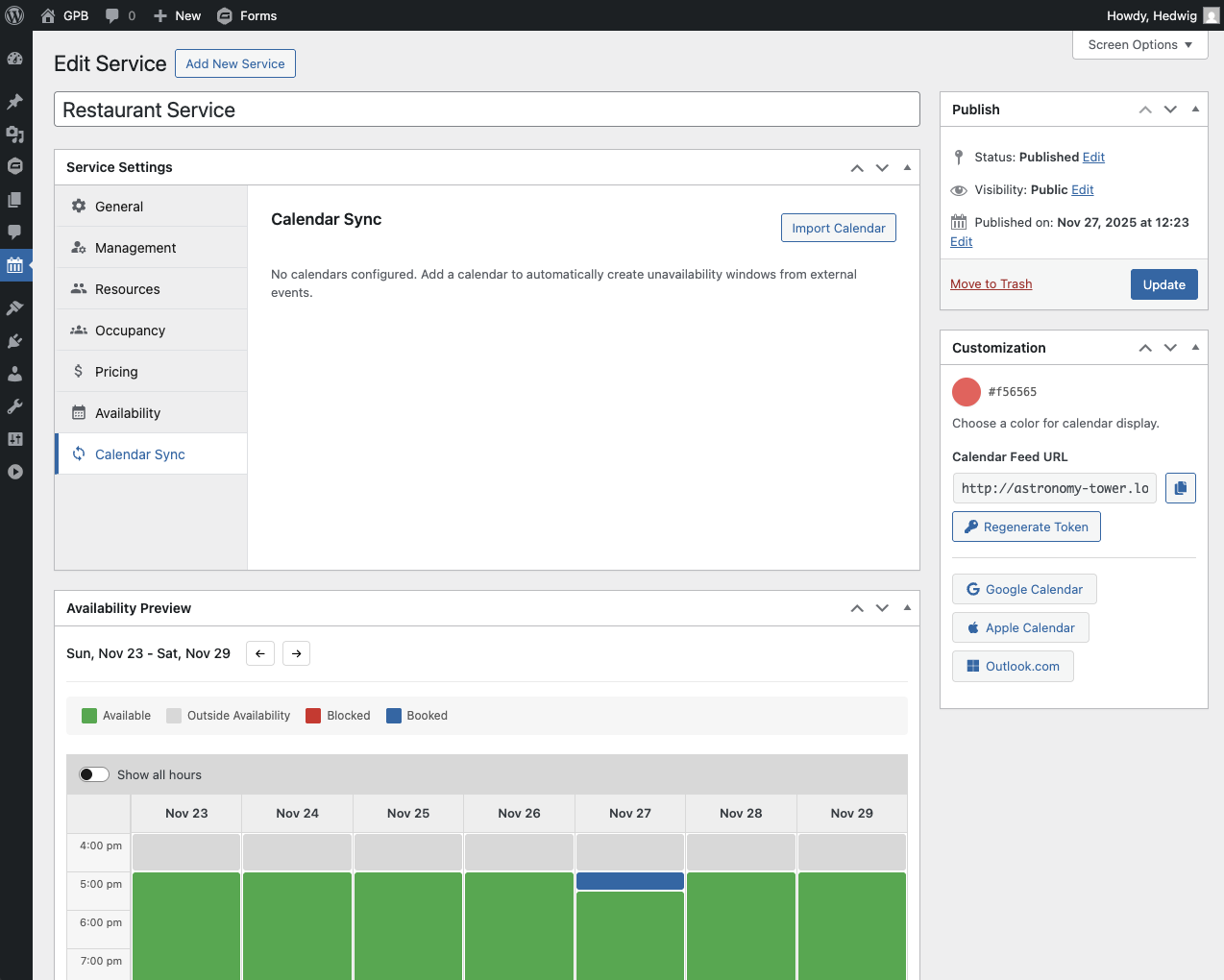The width and height of the screenshot is (1224, 980).
Task: Collapse the Publish panel
Action: [1195, 110]
